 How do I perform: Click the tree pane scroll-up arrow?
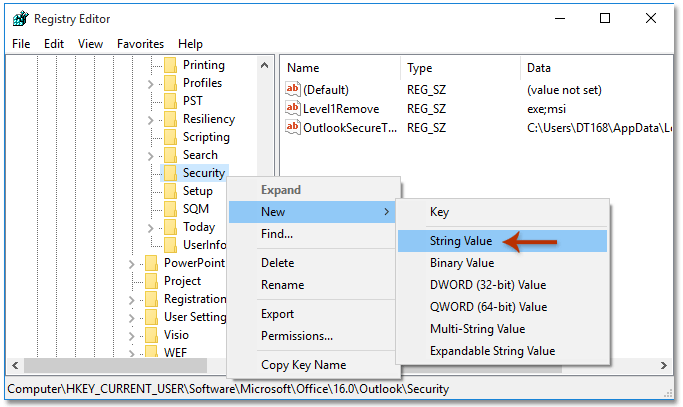[265, 65]
